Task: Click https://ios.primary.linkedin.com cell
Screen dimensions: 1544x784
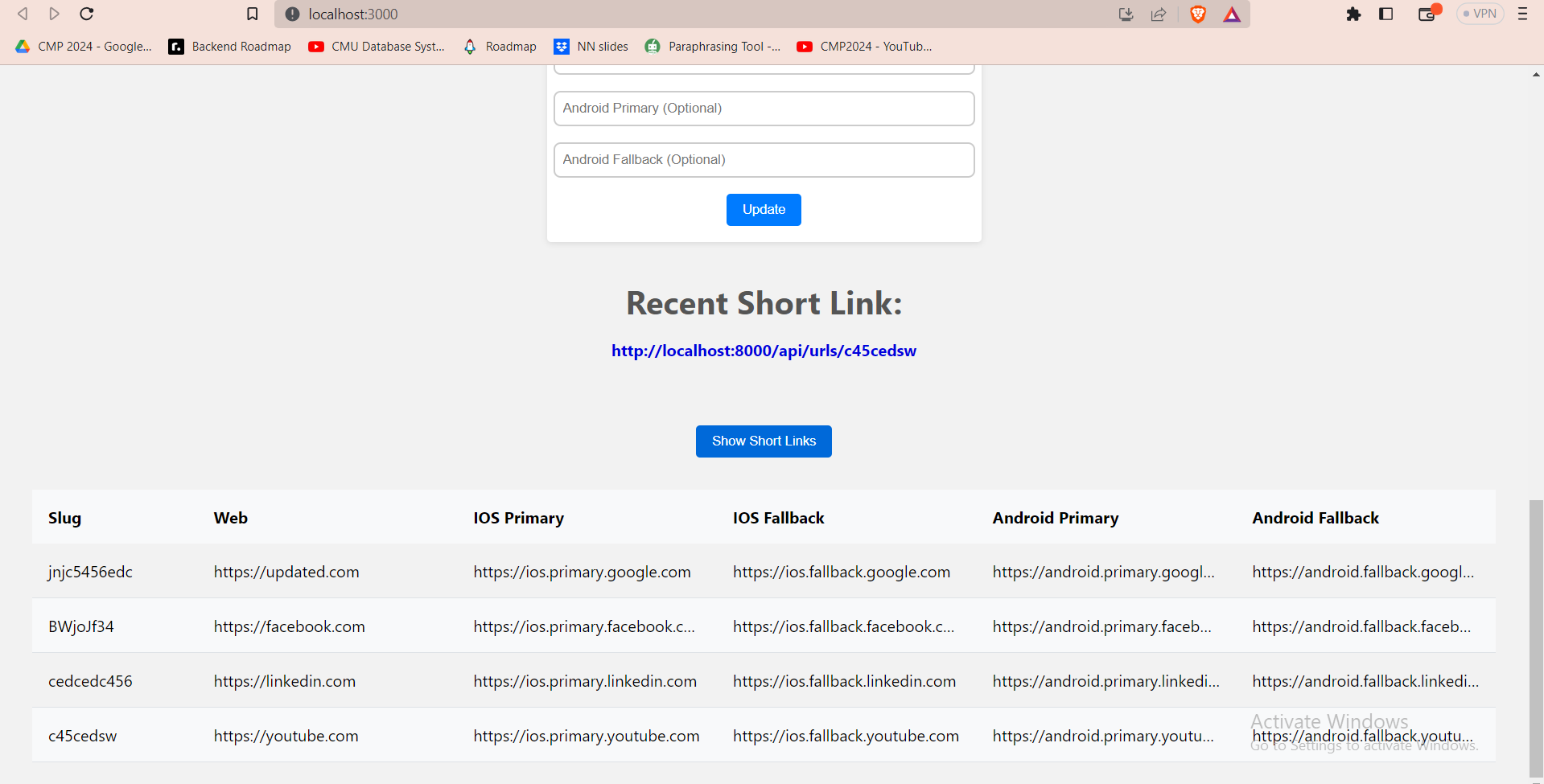Action: click(585, 681)
